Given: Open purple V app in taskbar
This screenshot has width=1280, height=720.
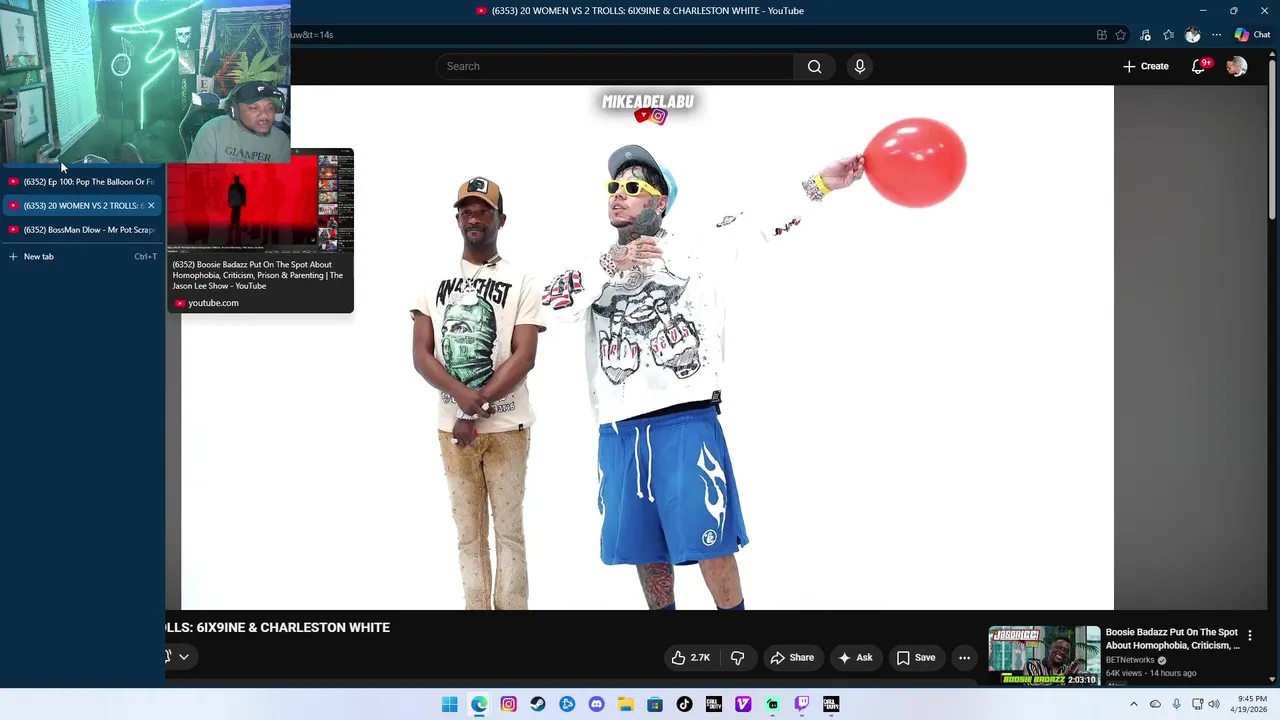Looking at the screenshot, I should click(x=743, y=704).
